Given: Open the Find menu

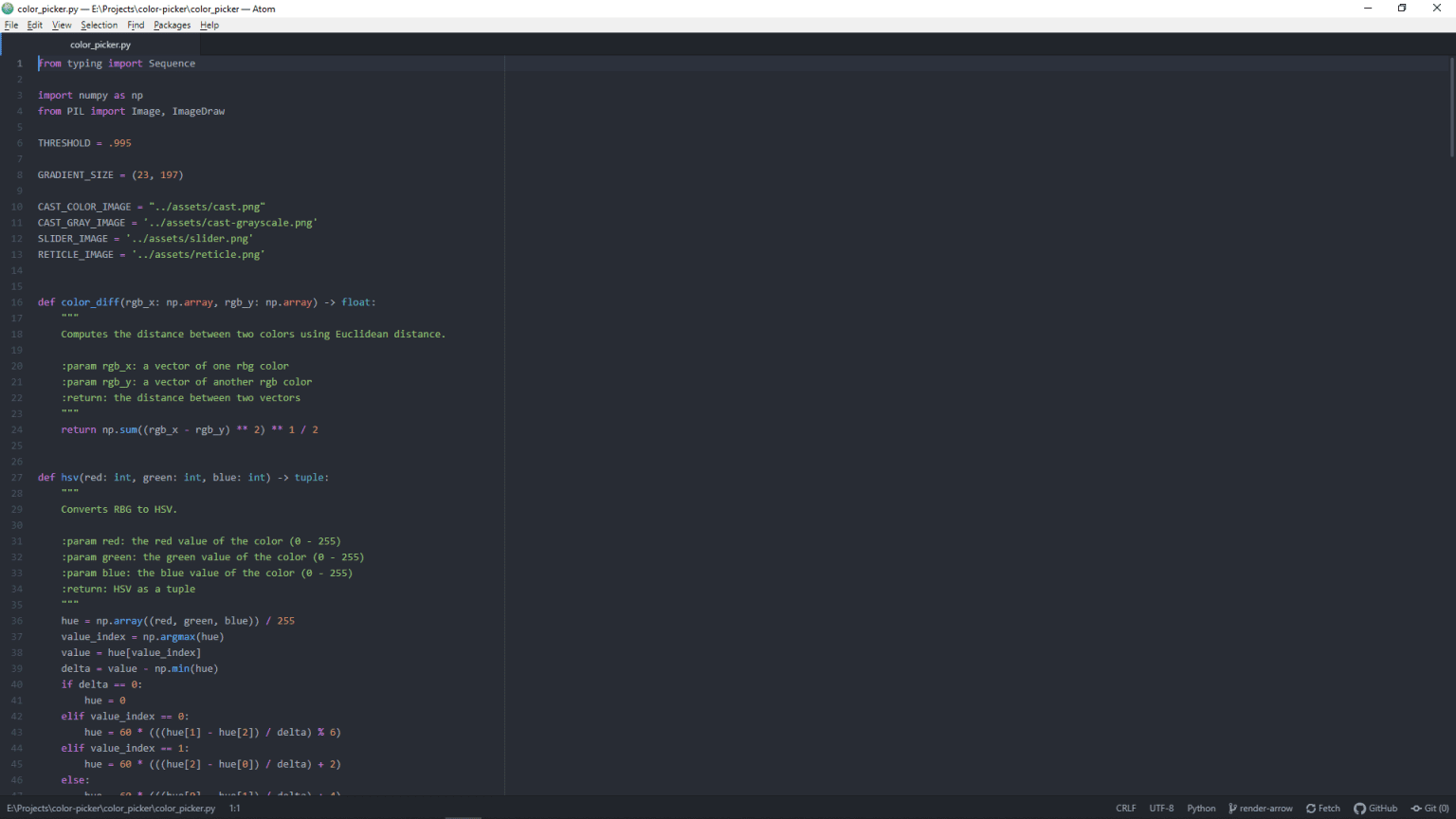Looking at the screenshot, I should (136, 26).
